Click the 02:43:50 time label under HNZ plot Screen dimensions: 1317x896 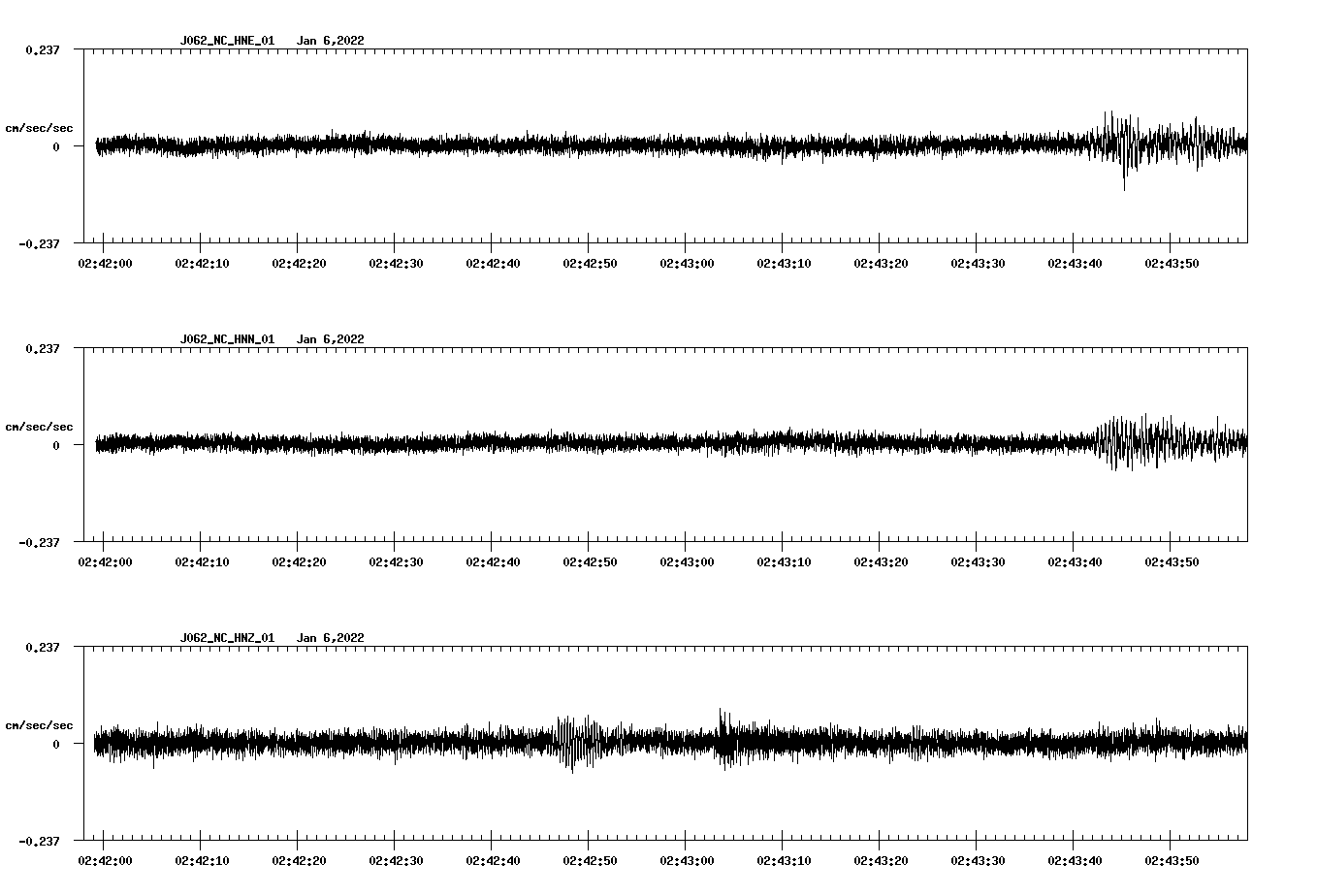[1172, 860]
